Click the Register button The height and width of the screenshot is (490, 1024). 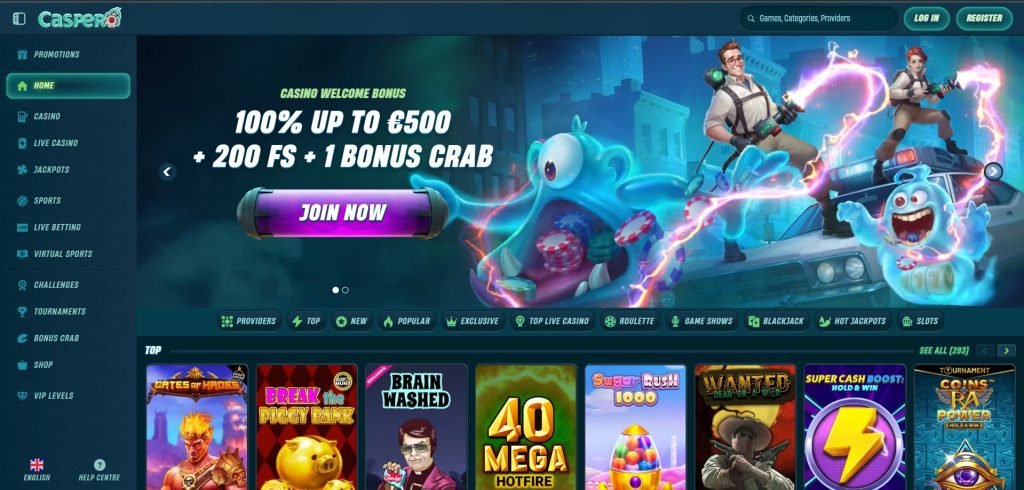(x=984, y=18)
